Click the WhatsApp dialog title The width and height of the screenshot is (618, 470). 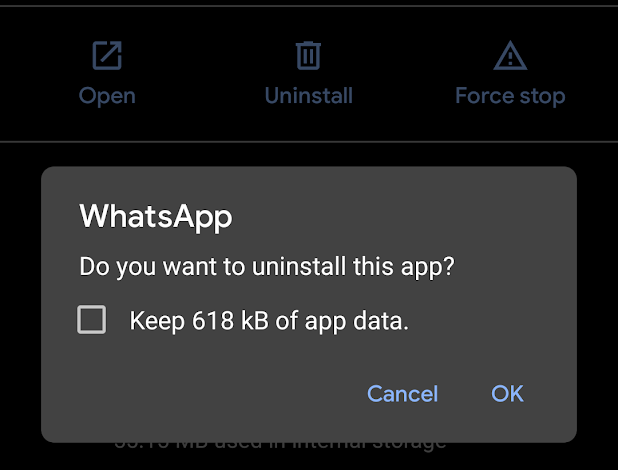point(155,217)
